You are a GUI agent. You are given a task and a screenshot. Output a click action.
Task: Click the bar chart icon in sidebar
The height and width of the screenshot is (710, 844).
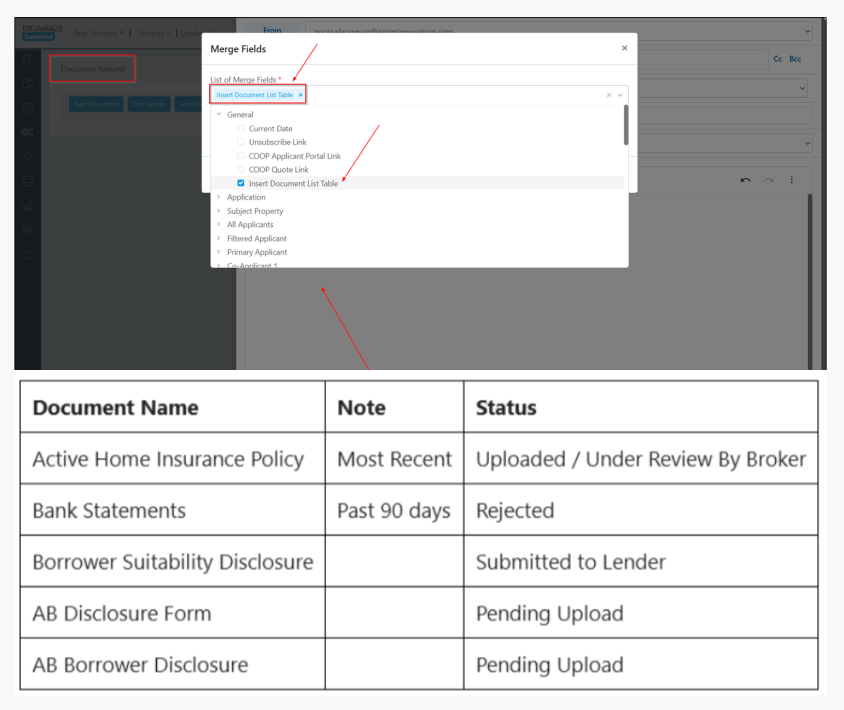coord(27,205)
